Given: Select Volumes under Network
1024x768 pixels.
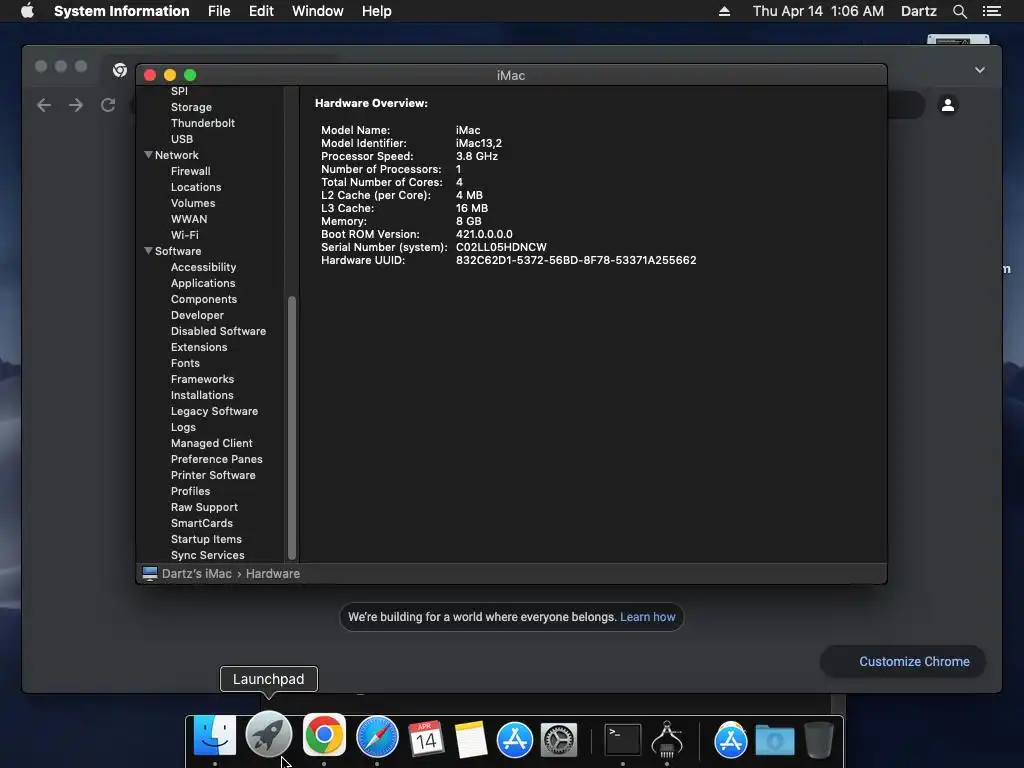Looking at the screenshot, I should (x=193, y=203).
